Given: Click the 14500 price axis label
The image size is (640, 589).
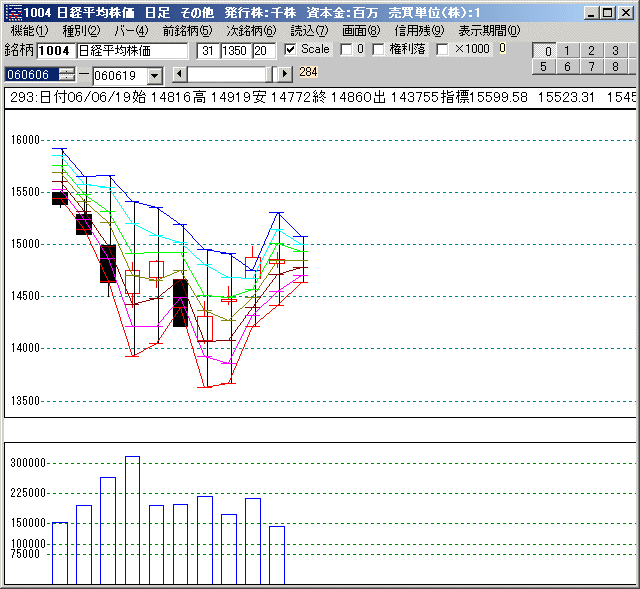Looking at the screenshot, I should (25, 296).
